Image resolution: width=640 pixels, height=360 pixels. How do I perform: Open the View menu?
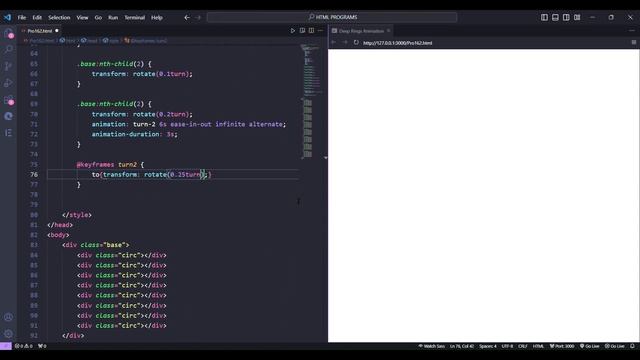coord(82,18)
